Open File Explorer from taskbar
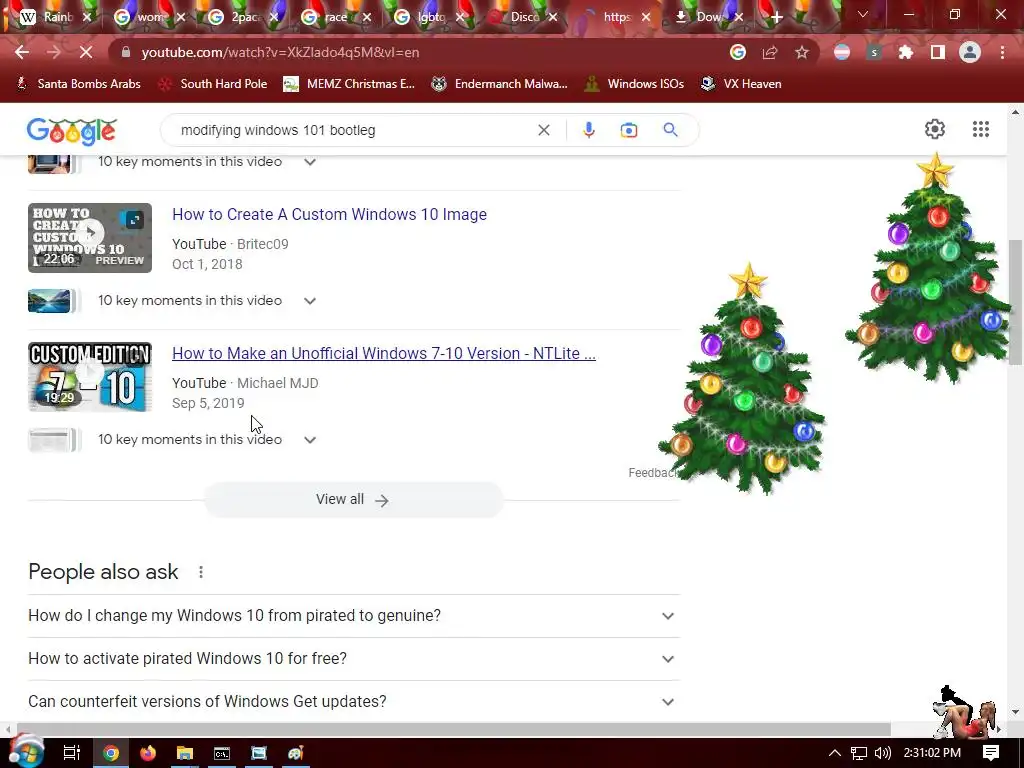1024x768 pixels. (x=185, y=753)
